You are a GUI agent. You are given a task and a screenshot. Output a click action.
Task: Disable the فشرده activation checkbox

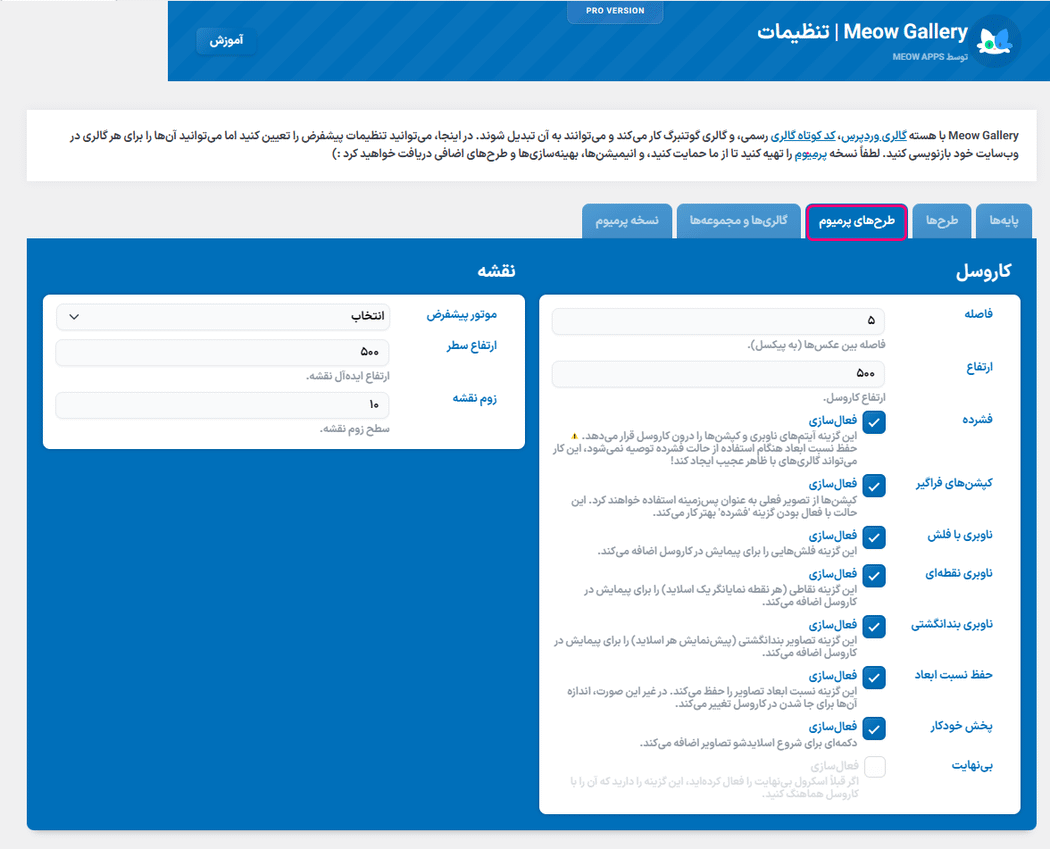click(873, 422)
